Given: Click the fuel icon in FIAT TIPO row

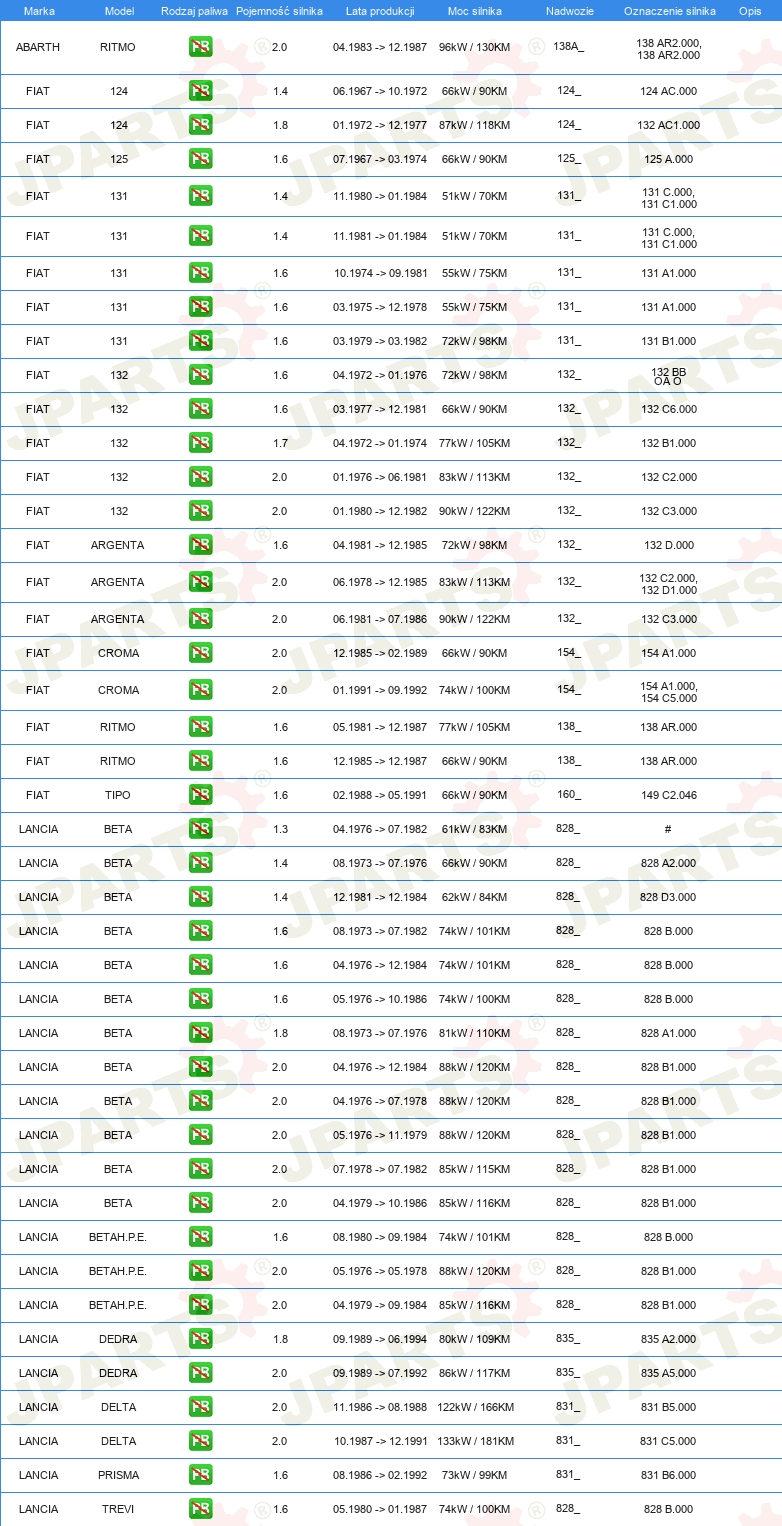Looking at the screenshot, I should coord(201,795).
